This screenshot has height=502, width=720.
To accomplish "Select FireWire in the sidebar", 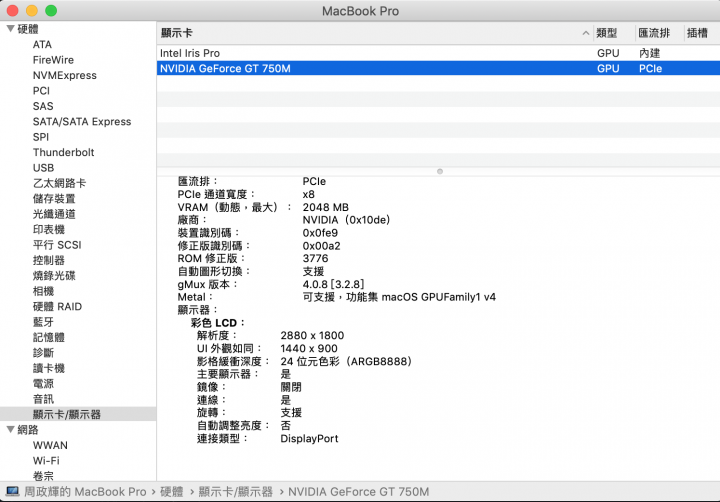I will (53, 60).
